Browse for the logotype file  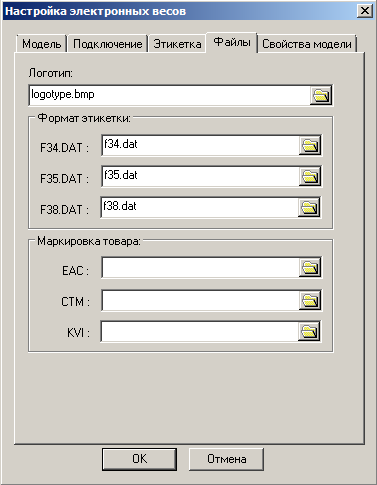click(x=321, y=96)
